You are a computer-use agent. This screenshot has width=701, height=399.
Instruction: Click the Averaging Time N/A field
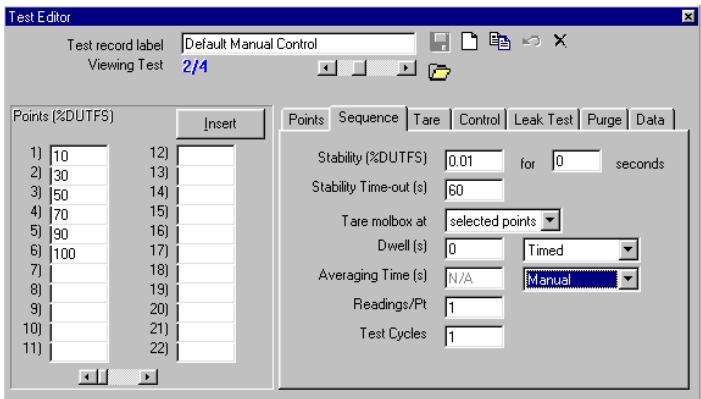tap(474, 278)
